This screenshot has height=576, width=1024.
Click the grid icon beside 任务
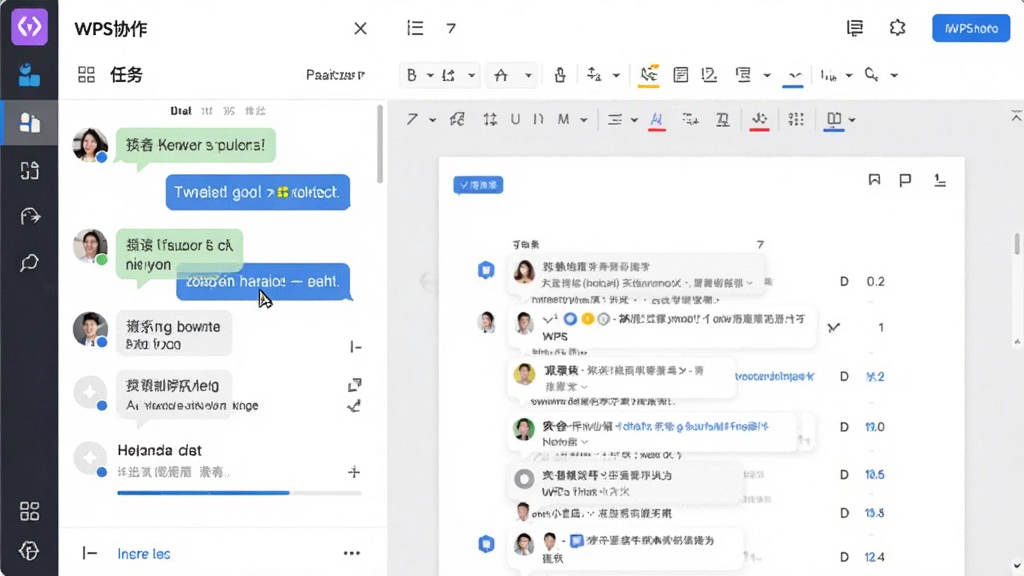click(x=86, y=74)
